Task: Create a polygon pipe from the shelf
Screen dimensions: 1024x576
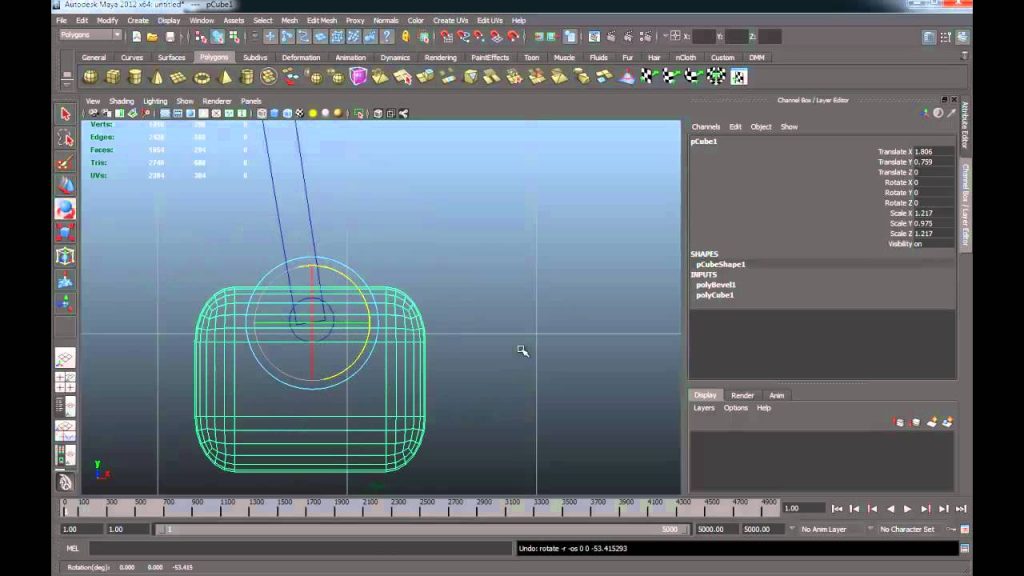Action: tap(246, 77)
